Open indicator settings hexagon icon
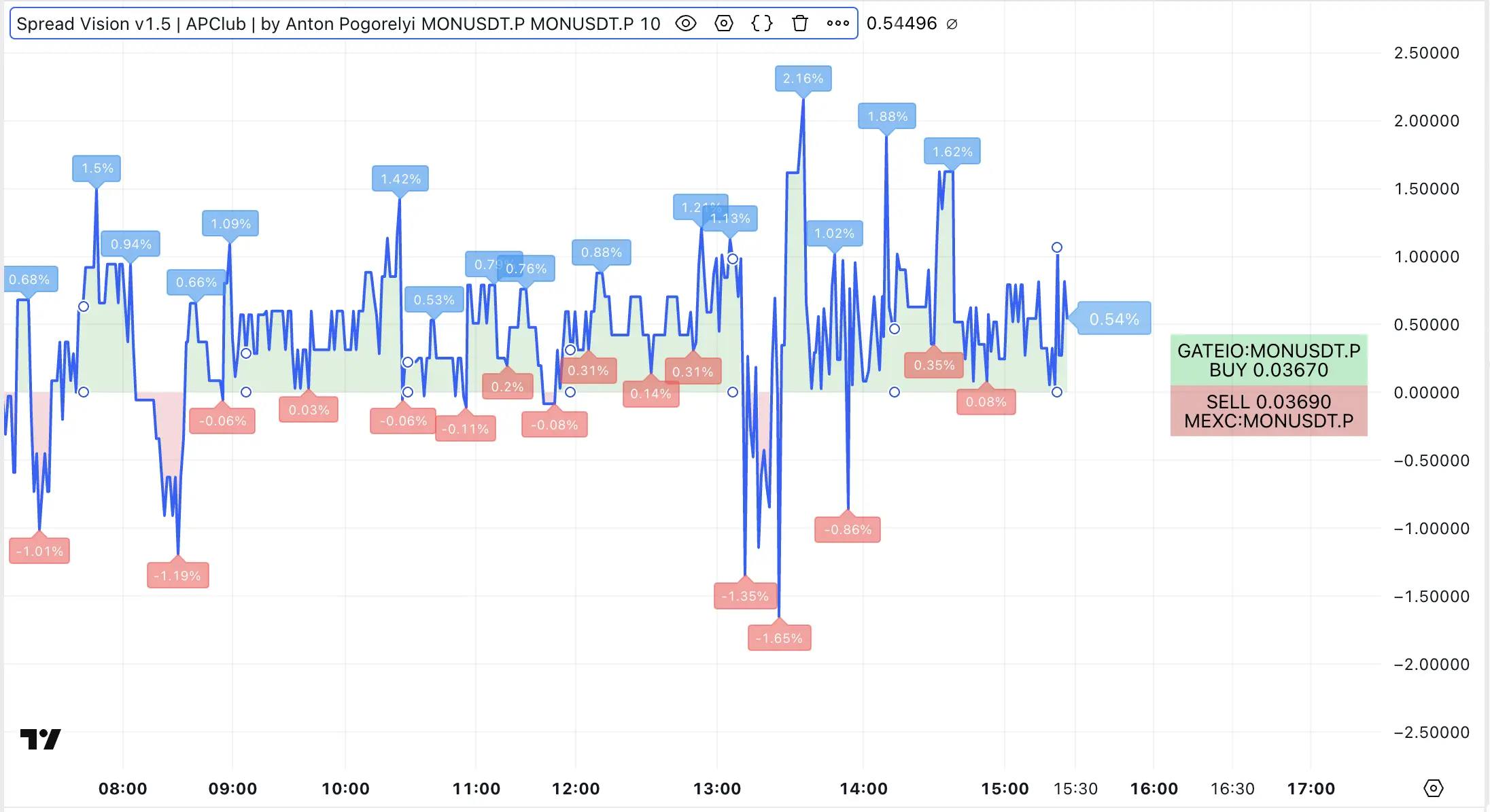 tap(724, 24)
